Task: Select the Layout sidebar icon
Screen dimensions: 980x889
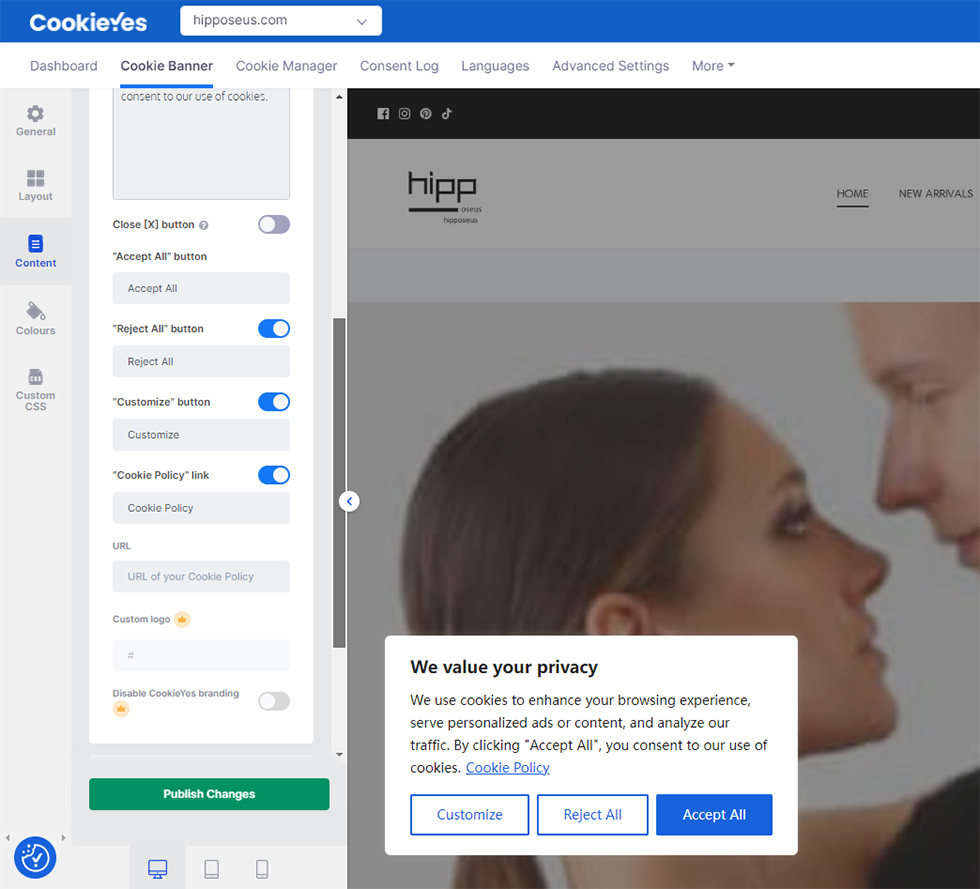Action: point(35,185)
